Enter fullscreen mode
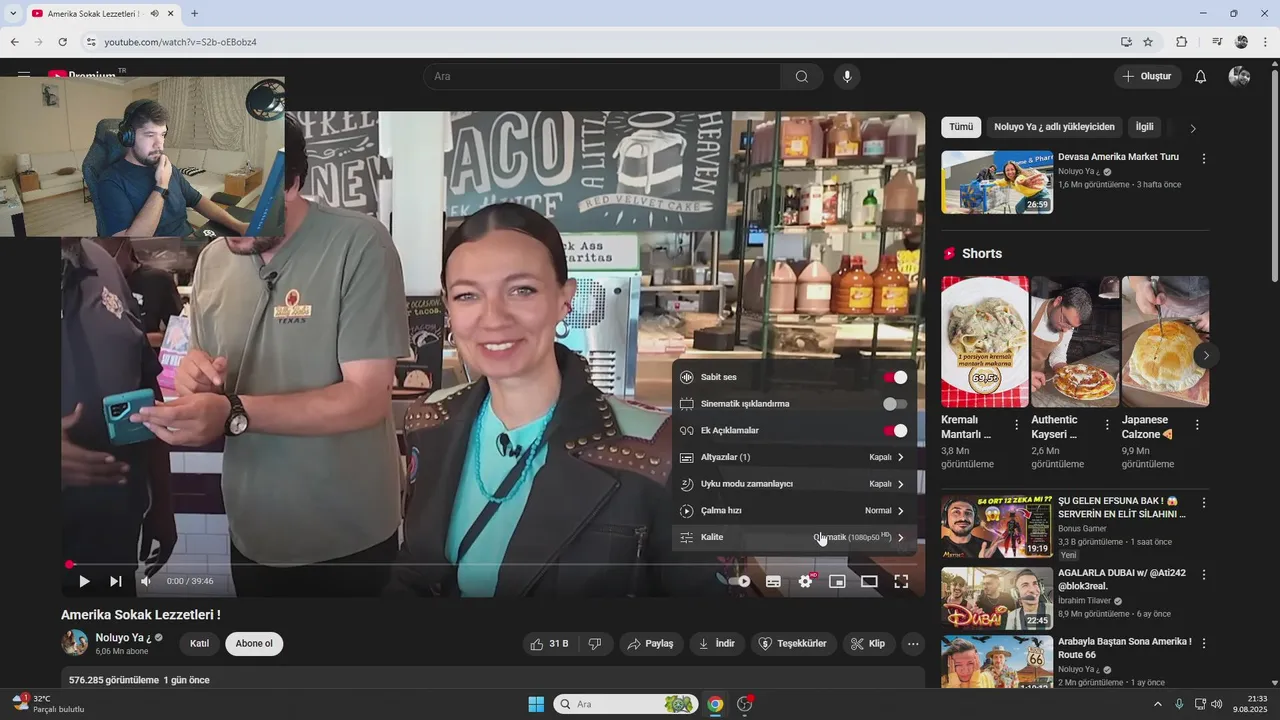This screenshot has height=720, width=1280. (x=901, y=581)
